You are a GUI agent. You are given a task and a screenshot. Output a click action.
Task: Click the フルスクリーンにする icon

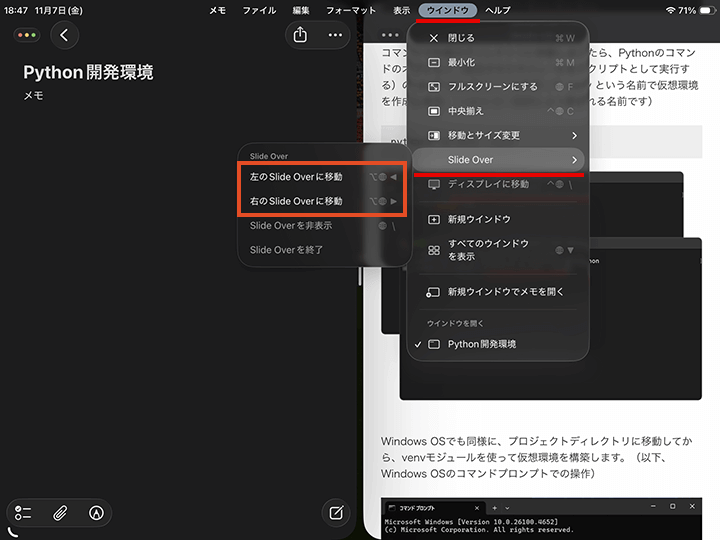[433, 87]
